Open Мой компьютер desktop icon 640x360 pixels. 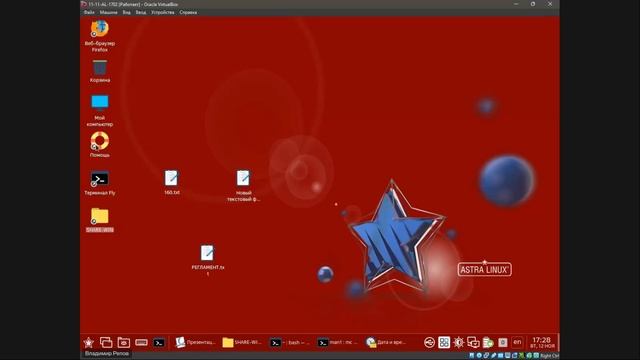[x=100, y=102]
